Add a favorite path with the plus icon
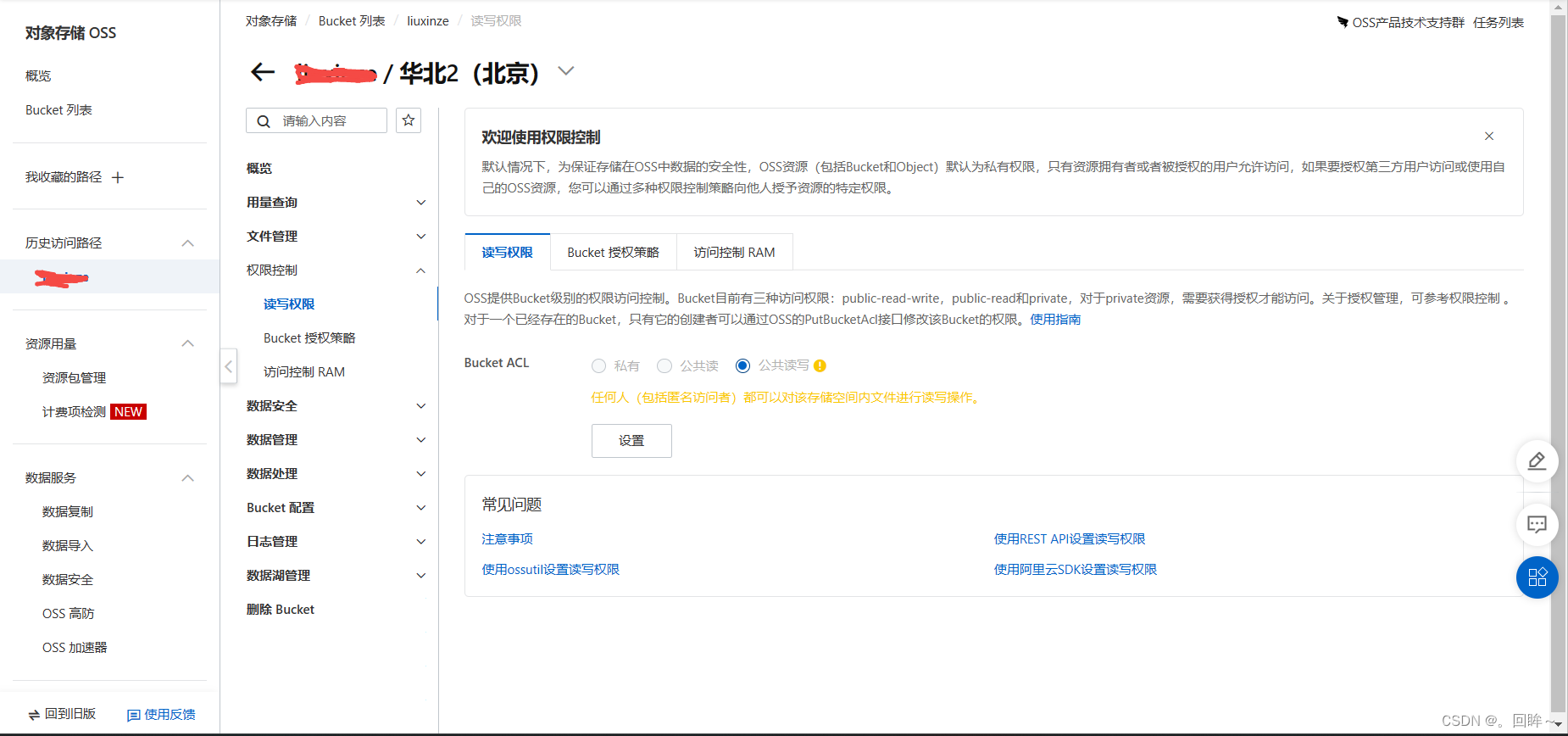This screenshot has width=1568, height=736. 118,177
